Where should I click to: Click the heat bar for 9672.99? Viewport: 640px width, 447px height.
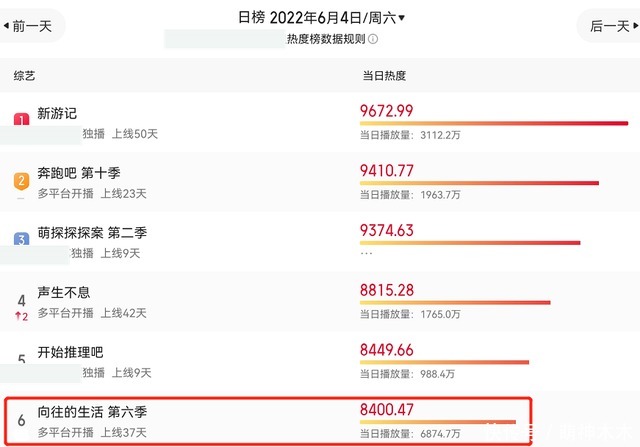click(x=493, y=123)
